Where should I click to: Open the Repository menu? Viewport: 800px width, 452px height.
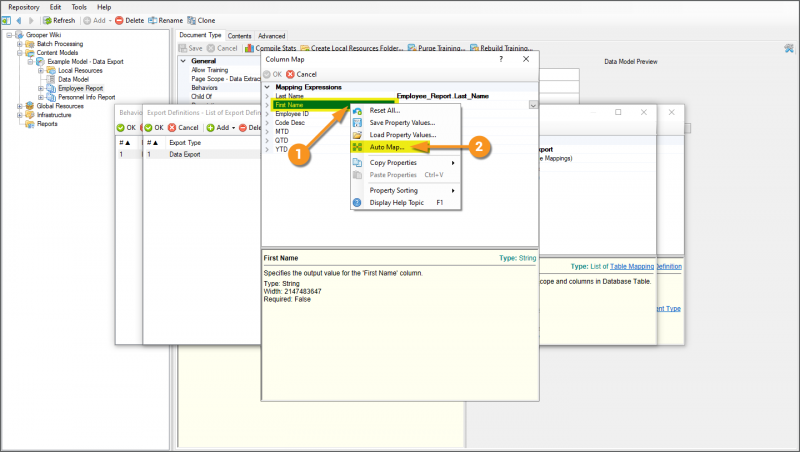click(x=23, y=7)
